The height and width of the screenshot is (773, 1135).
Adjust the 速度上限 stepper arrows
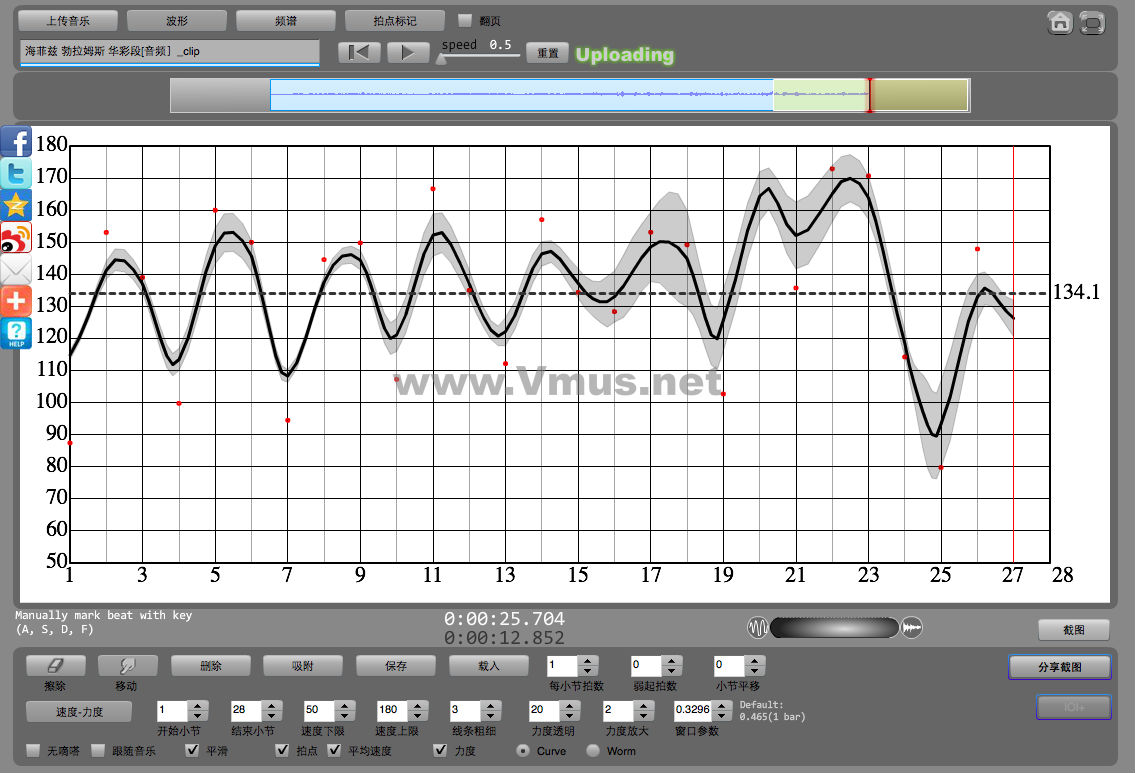tap(416, 710)
